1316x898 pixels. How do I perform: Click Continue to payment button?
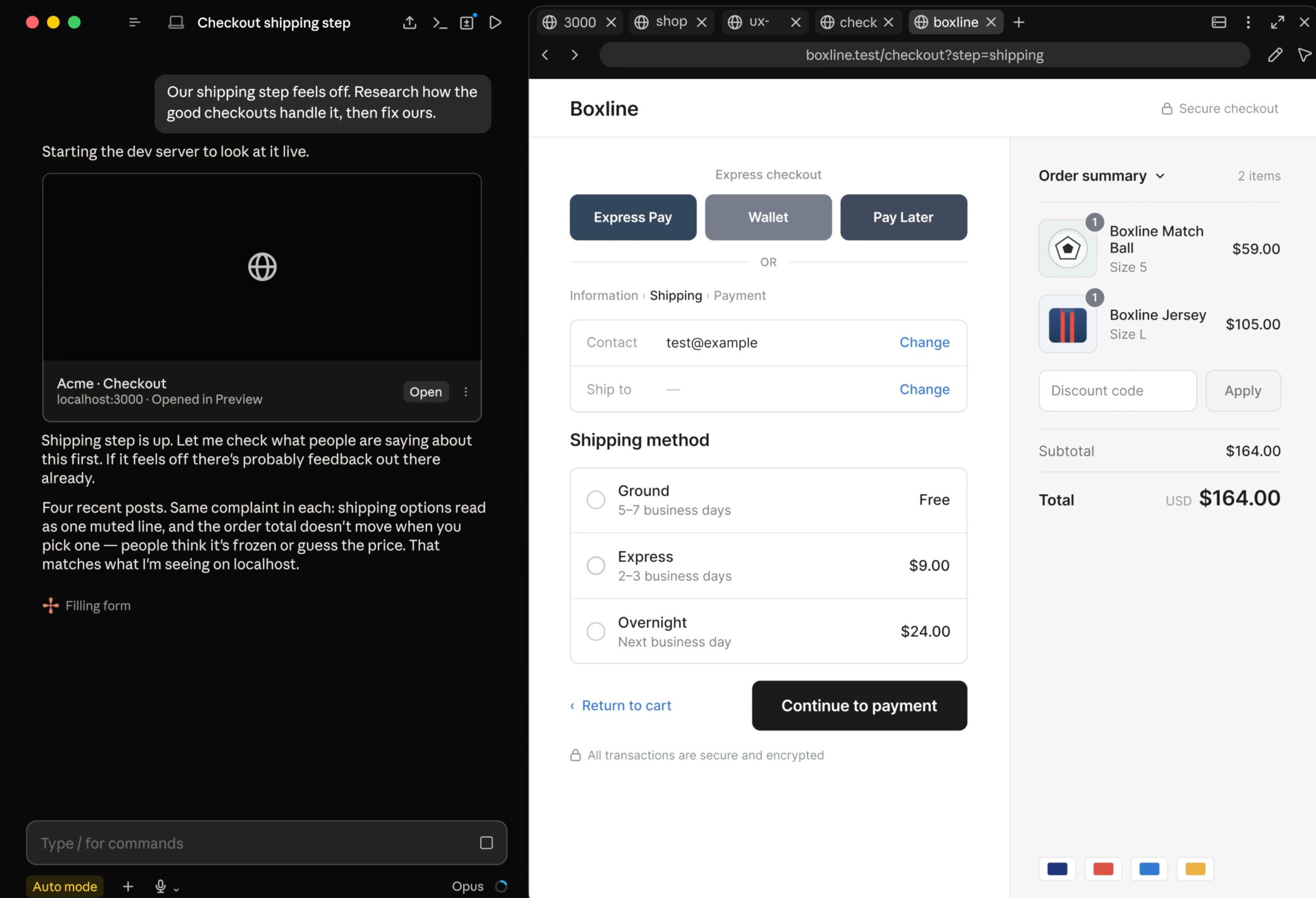point(859,705)
